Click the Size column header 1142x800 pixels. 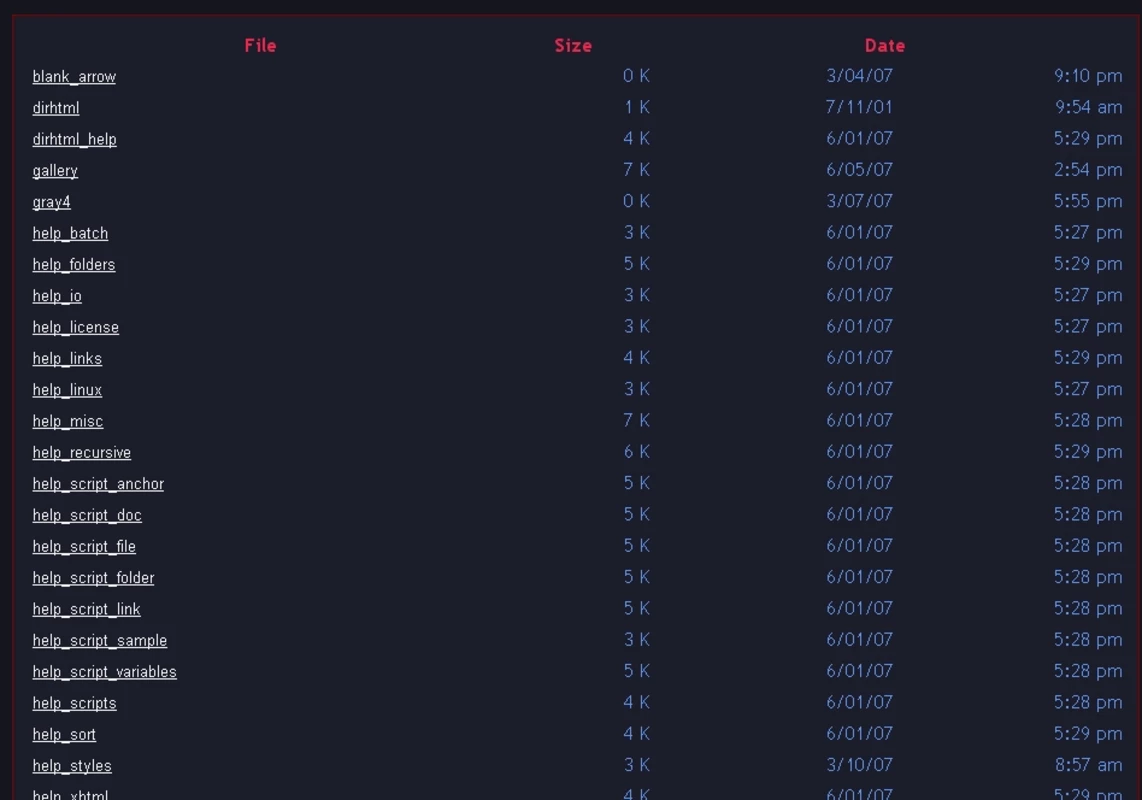(x=573, y=45)
